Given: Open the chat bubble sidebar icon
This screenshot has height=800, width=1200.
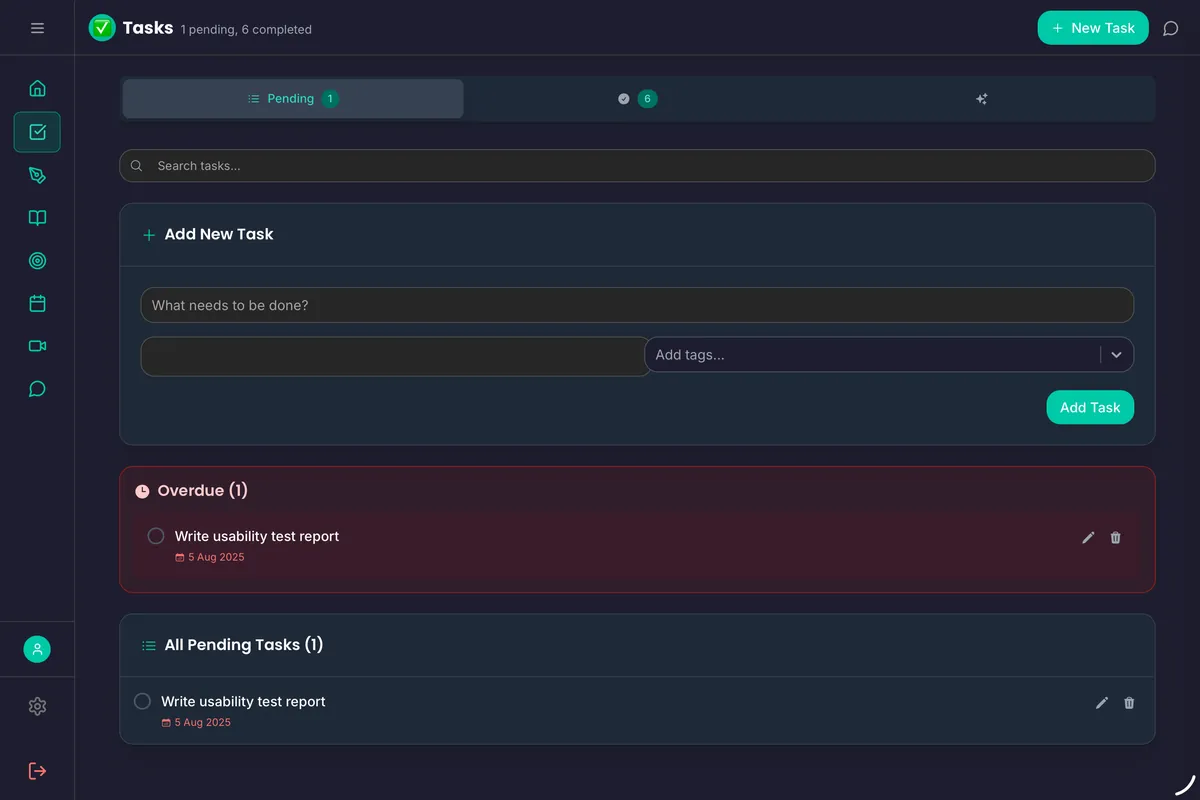Looking at the screenshot, I should [x=37, y=389].
